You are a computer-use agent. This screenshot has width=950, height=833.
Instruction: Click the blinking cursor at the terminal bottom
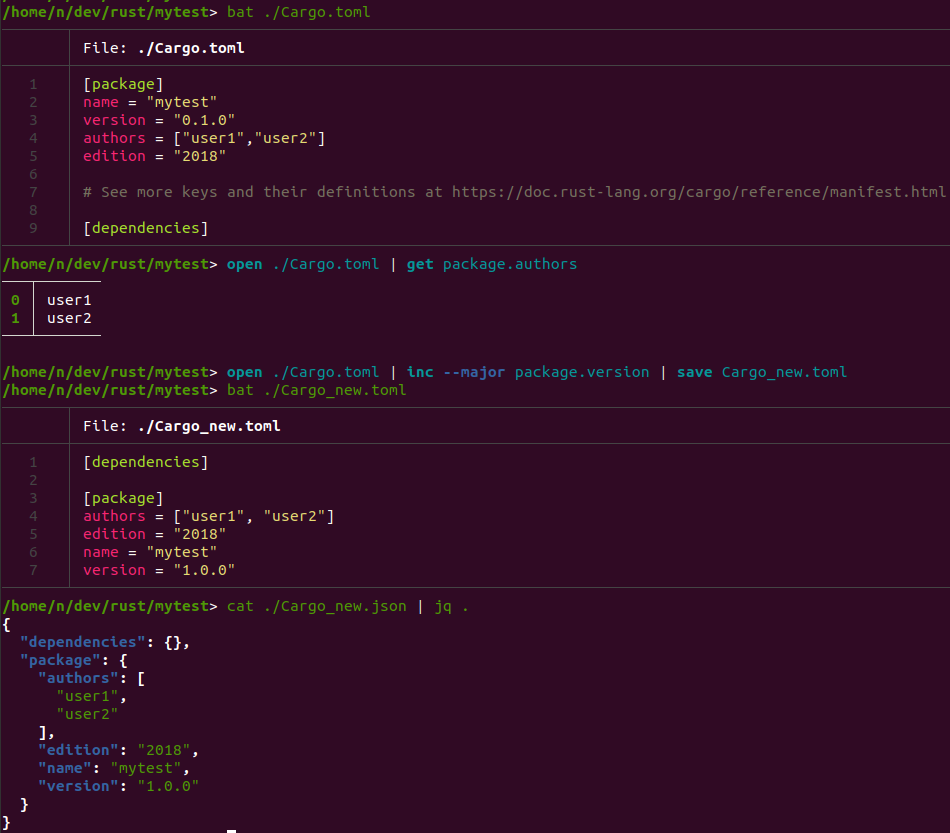[231, 829]
